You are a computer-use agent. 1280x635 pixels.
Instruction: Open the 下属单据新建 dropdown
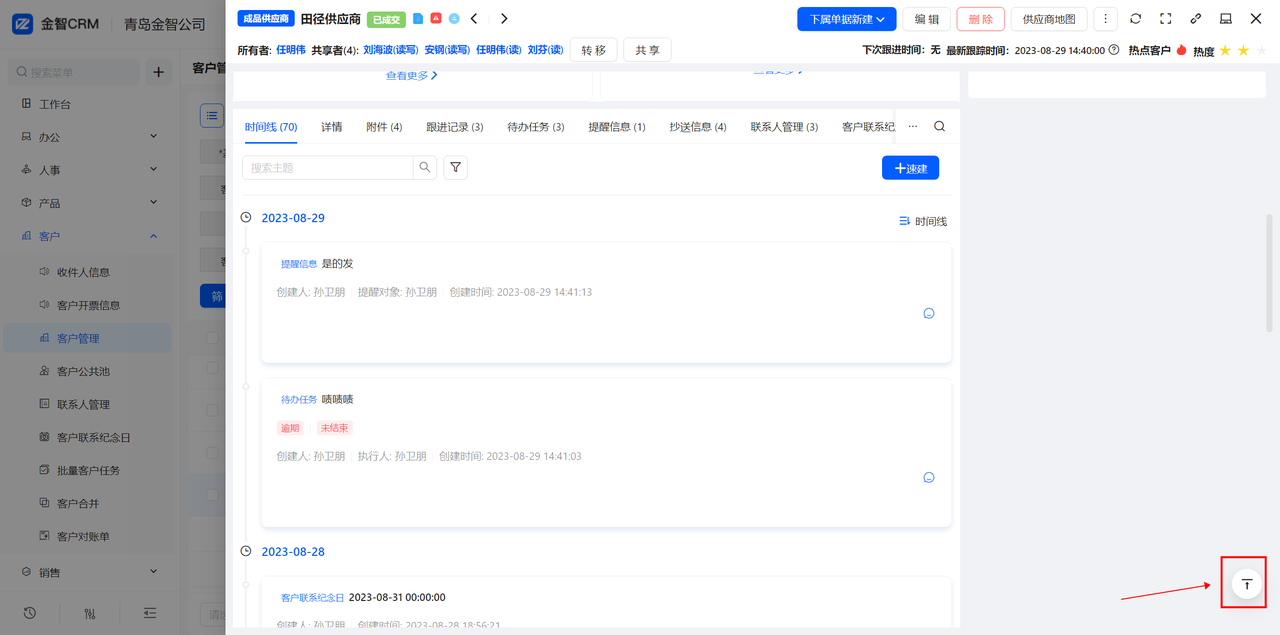click(x=847, y=19)
